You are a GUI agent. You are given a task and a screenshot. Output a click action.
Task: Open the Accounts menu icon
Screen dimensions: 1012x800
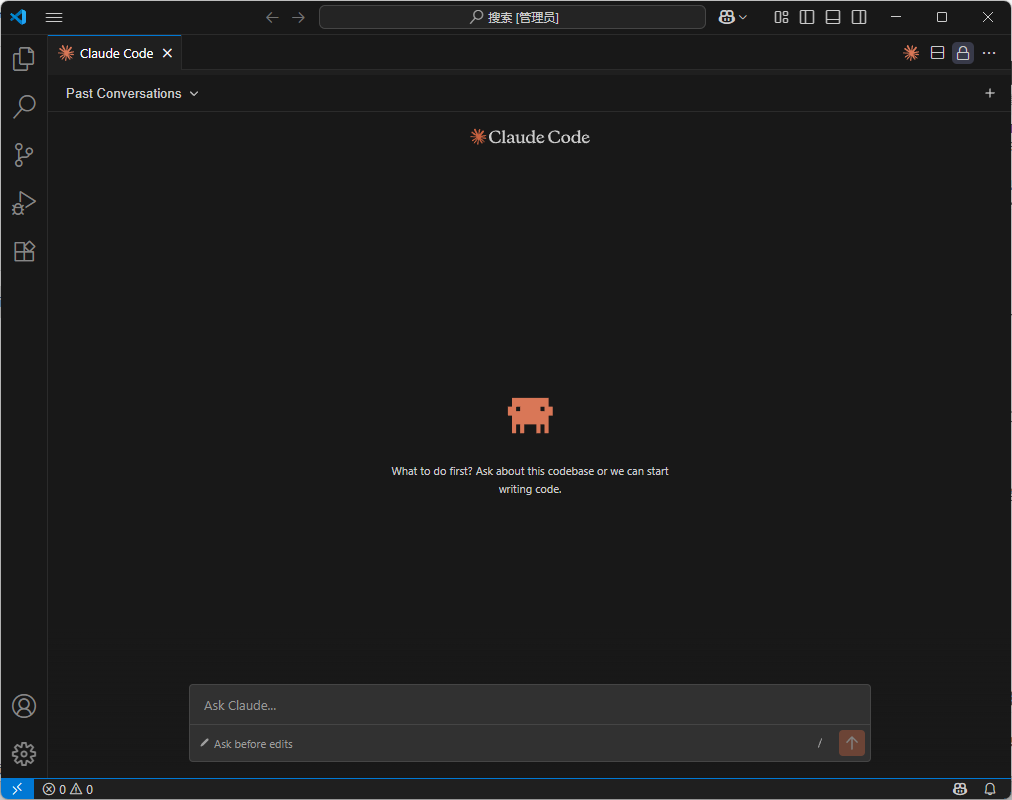pos(24,706)
